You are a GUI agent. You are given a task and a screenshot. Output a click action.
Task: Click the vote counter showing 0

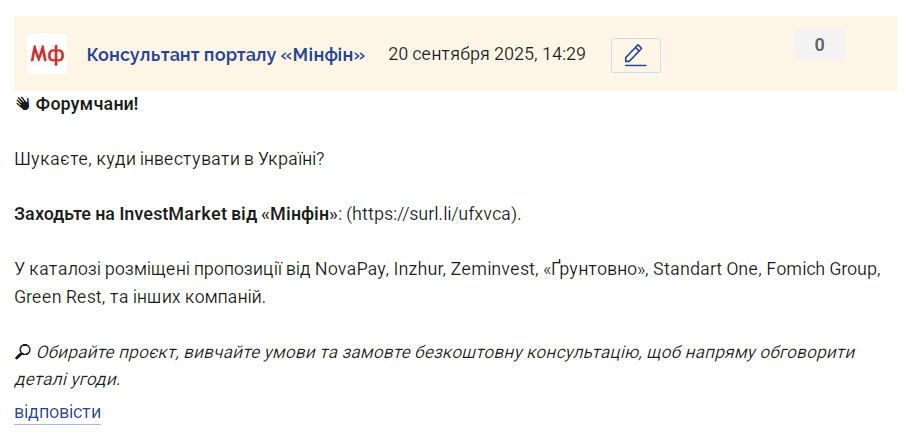[x=819, y=45]
